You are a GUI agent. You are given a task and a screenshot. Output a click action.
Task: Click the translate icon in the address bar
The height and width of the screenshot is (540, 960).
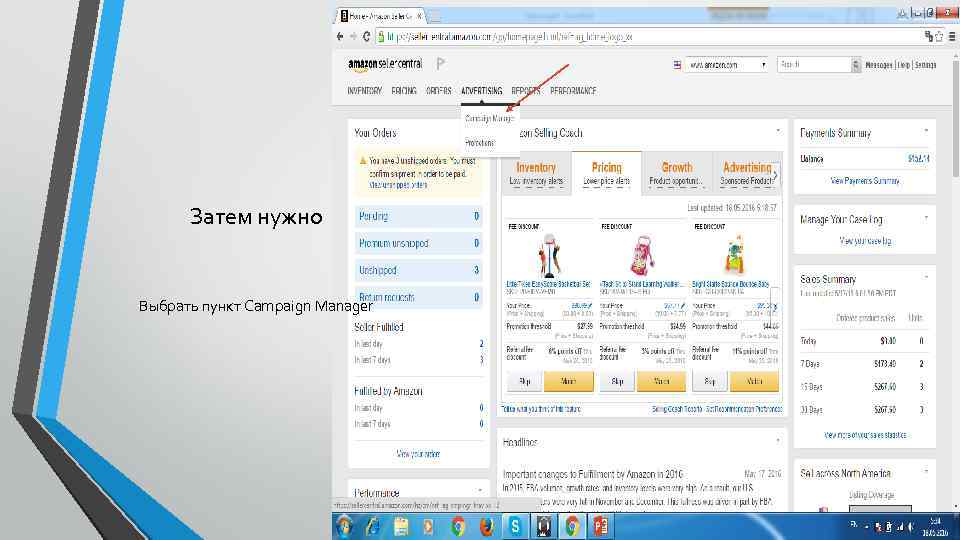pos(929,37)
